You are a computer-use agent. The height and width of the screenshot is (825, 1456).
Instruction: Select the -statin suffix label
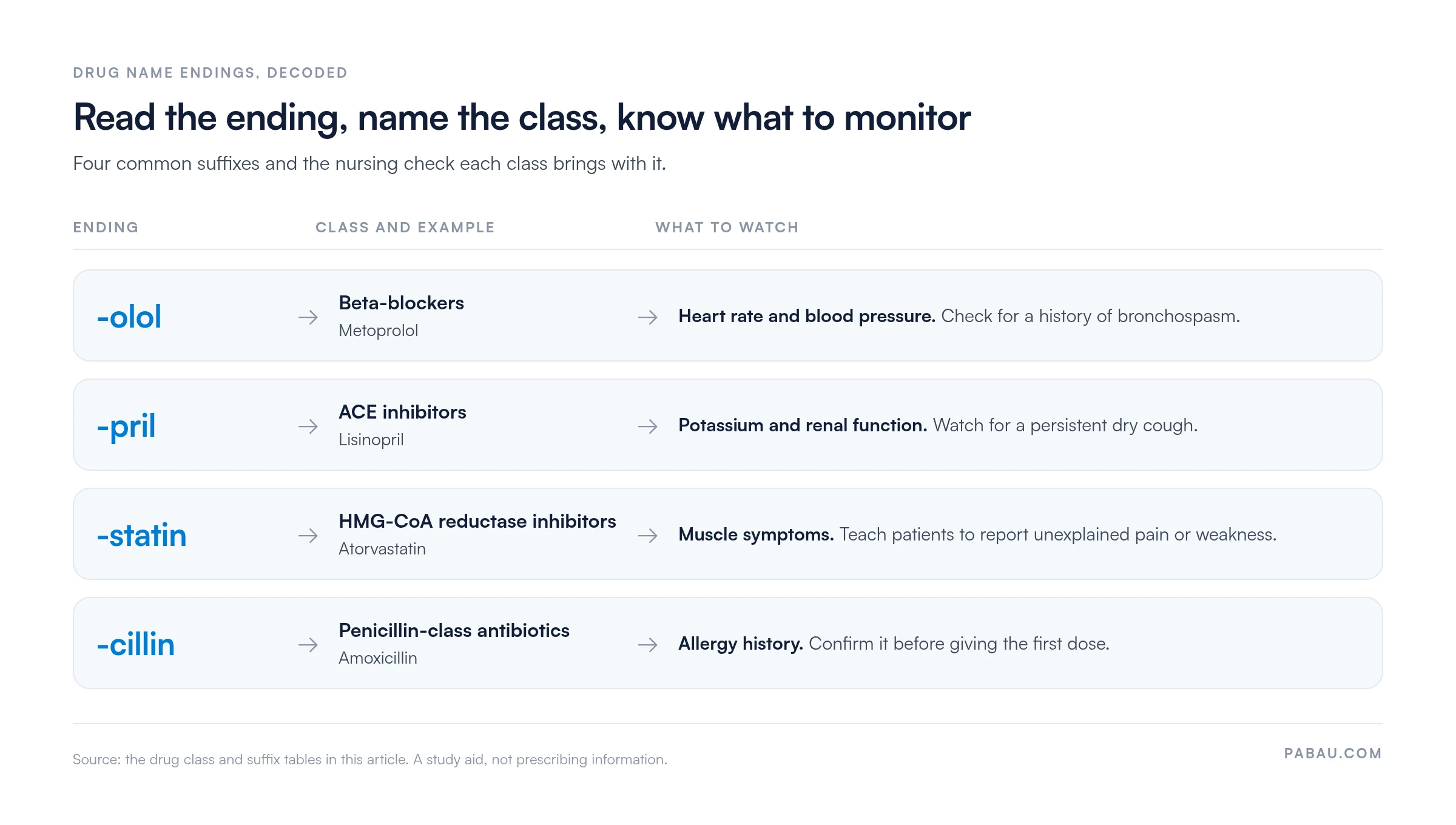tap(142, 535)
